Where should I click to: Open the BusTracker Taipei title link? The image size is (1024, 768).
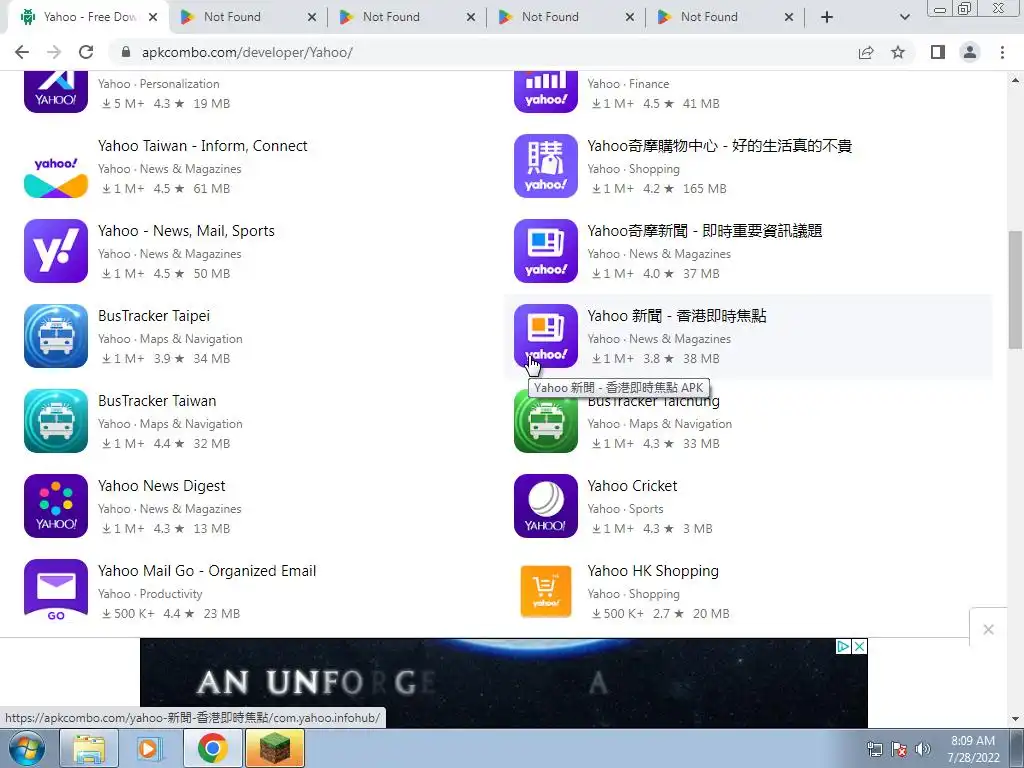pyautogui.click(x=154, y=315)
